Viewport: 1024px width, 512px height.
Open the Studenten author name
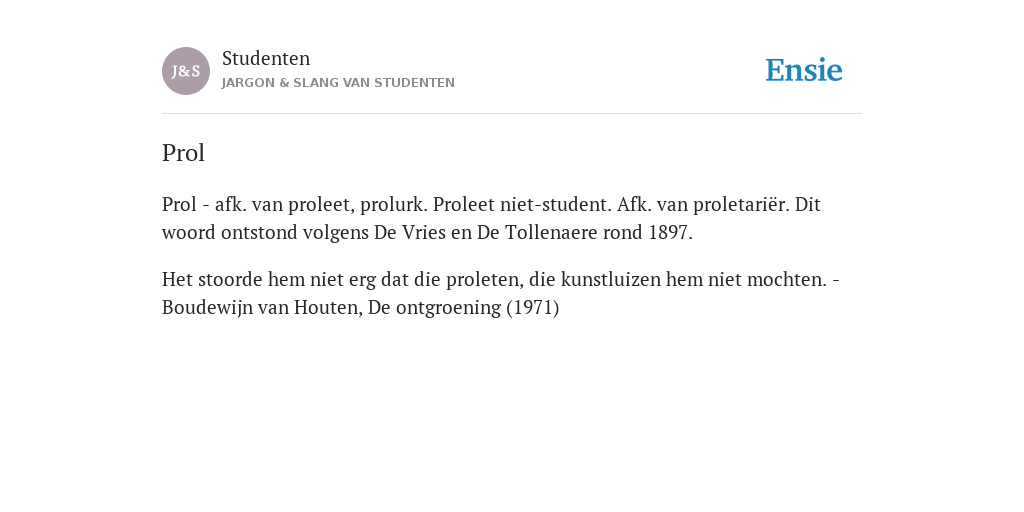pos(266,58)
